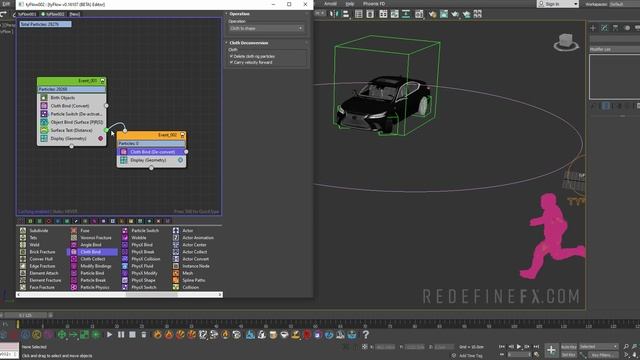
Task: Collapse the Cloth Deconversion rollout
Action: (249, 43)
